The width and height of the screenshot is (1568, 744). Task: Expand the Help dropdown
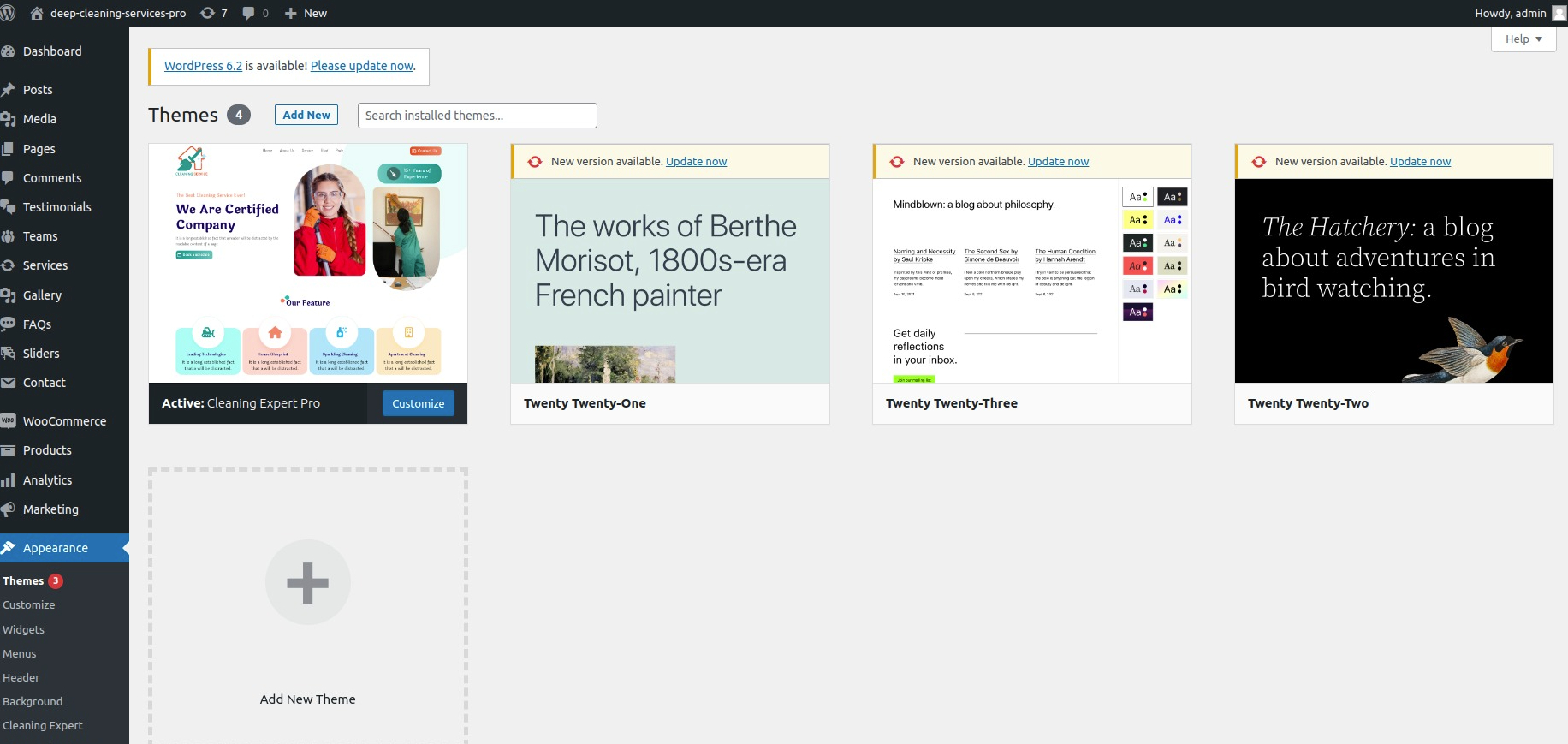1523,39
